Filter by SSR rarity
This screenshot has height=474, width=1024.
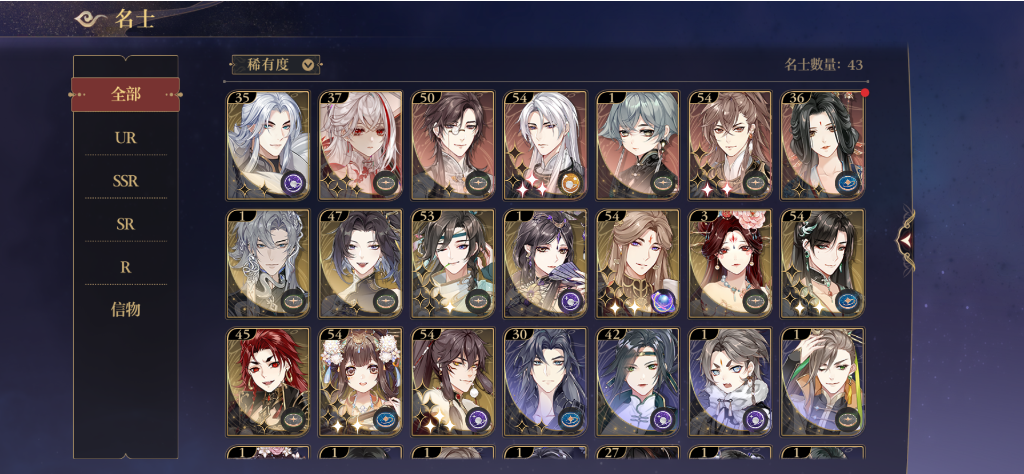[125, 182]
